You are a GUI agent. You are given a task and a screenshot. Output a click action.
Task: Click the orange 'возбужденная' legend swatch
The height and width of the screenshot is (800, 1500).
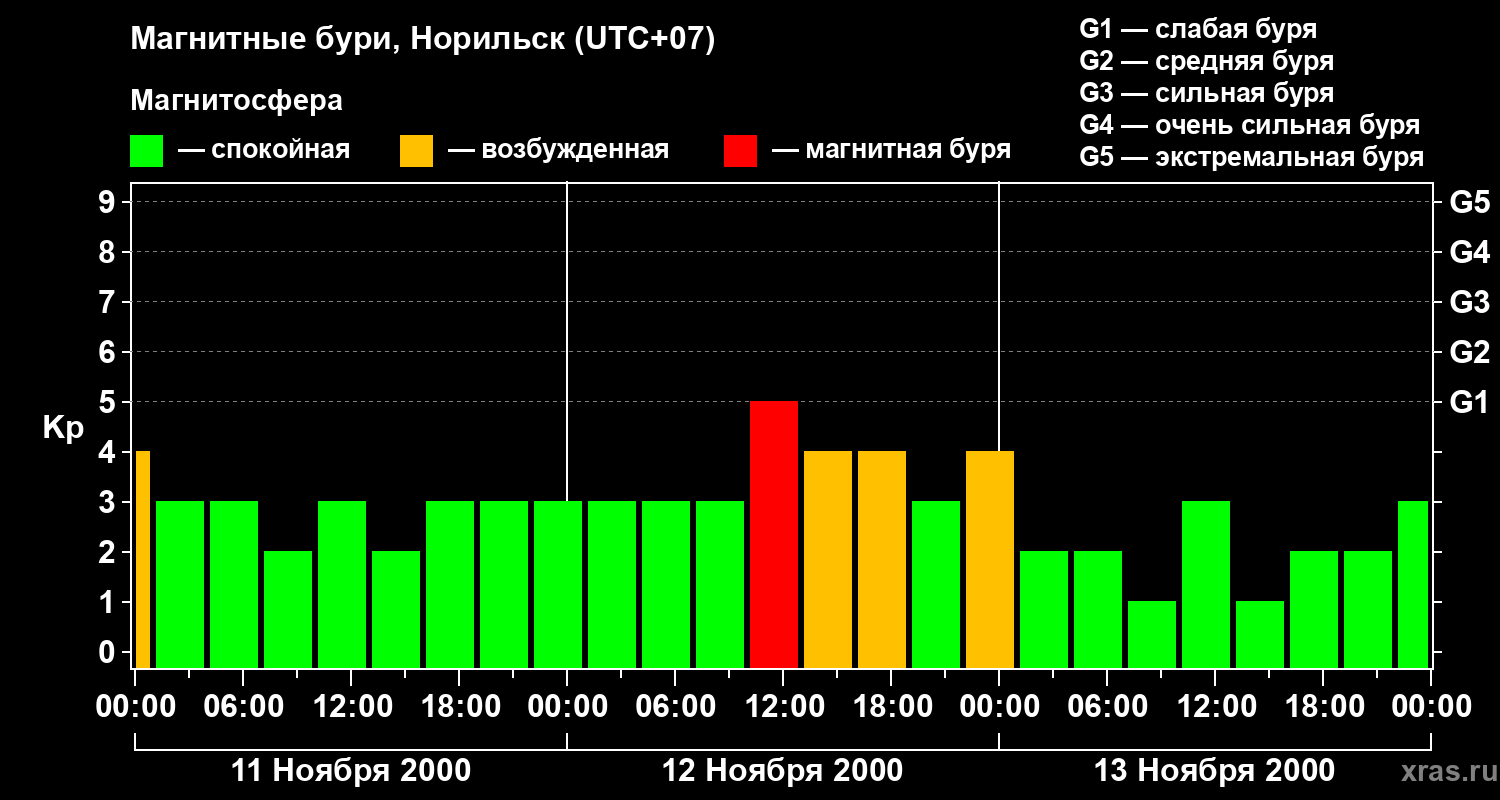click(x=416, y=151)
